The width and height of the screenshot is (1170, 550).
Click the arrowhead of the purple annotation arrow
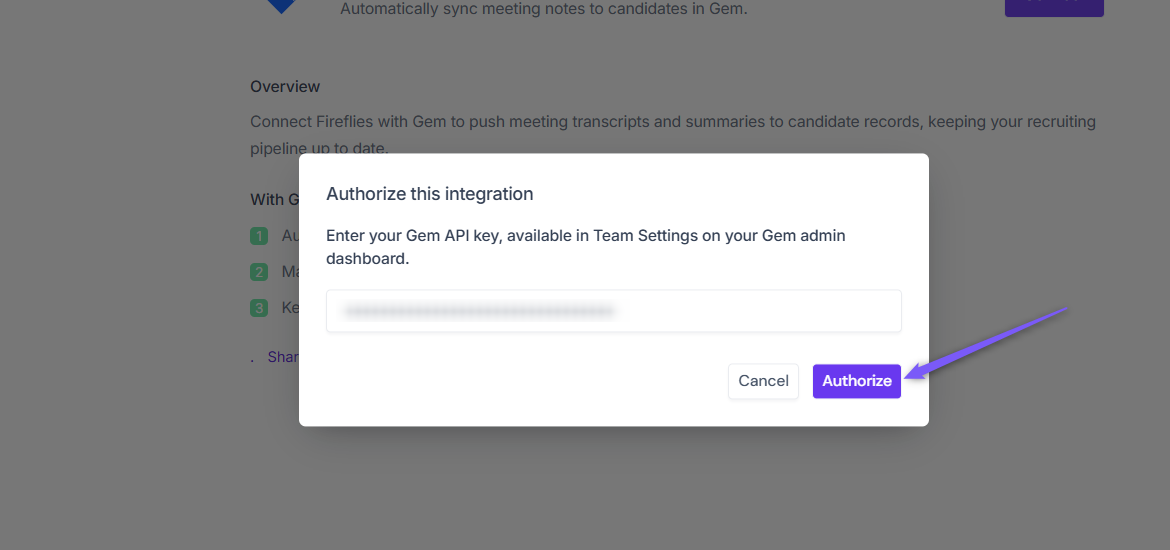[x=917, y=373]
